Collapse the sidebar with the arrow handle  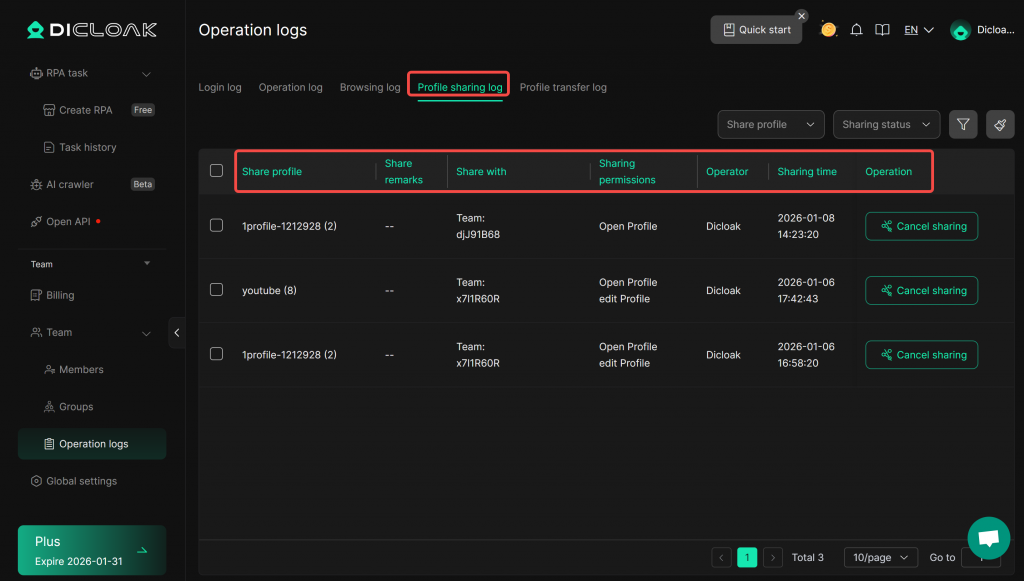click(x=177, y=332)
